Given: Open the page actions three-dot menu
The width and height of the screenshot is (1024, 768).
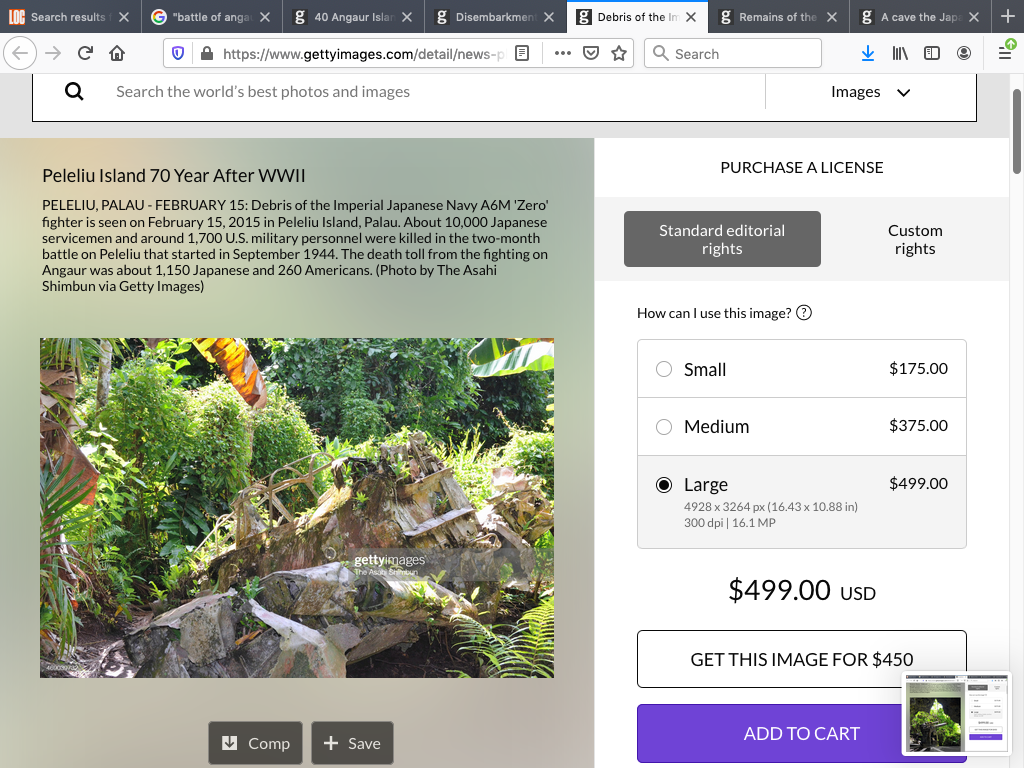Looking at the screenshot, I should pyautogui.click(x=562, y=54).
